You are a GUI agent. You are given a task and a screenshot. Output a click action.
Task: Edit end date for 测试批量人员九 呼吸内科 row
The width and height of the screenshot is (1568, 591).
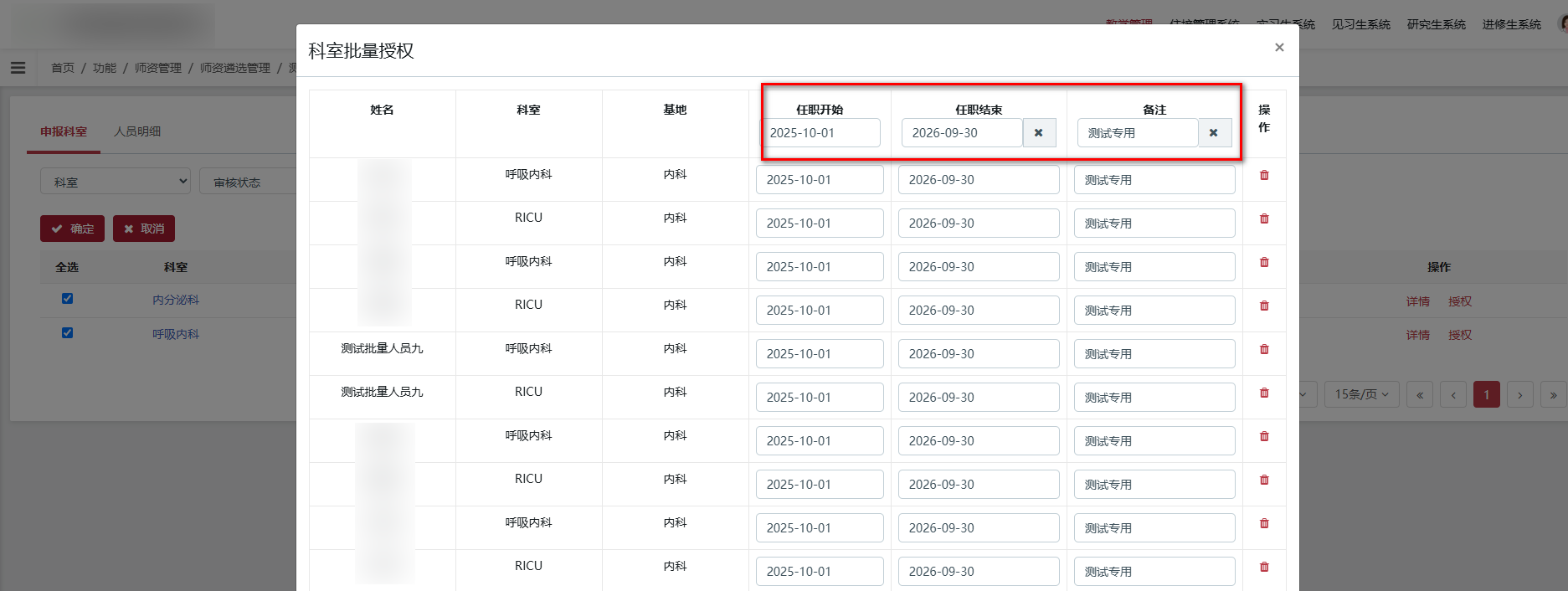point(979,354)
